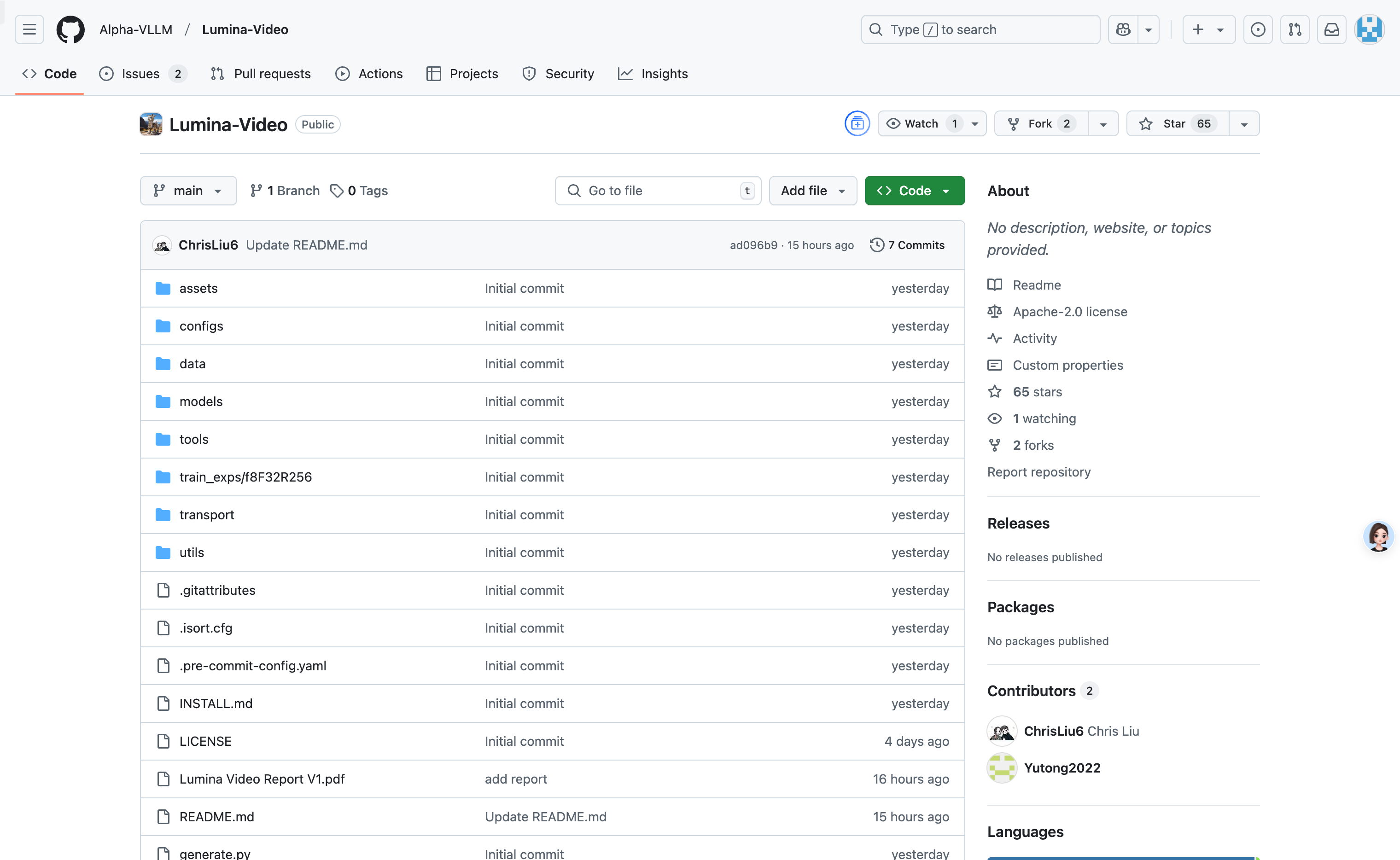Open notifications inbox icon
The image size is (1400, 860).
tap(1332, 29)
